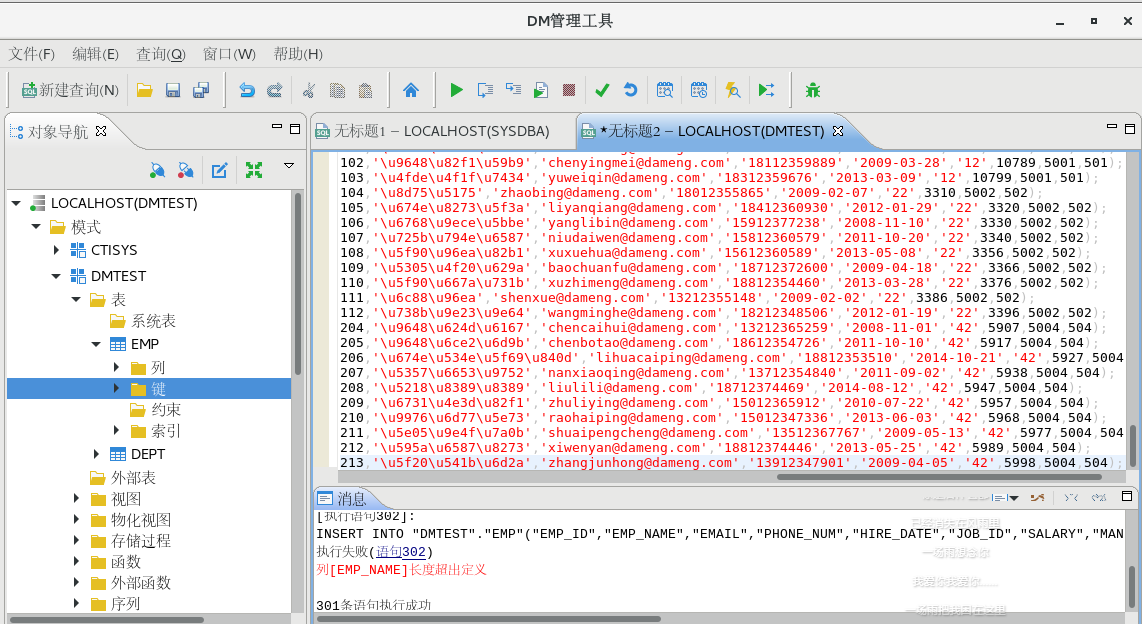This screenshot has height=624, width=1142.
Task: Click the Cut scissors icon
Action: click(x=309, y=90)
